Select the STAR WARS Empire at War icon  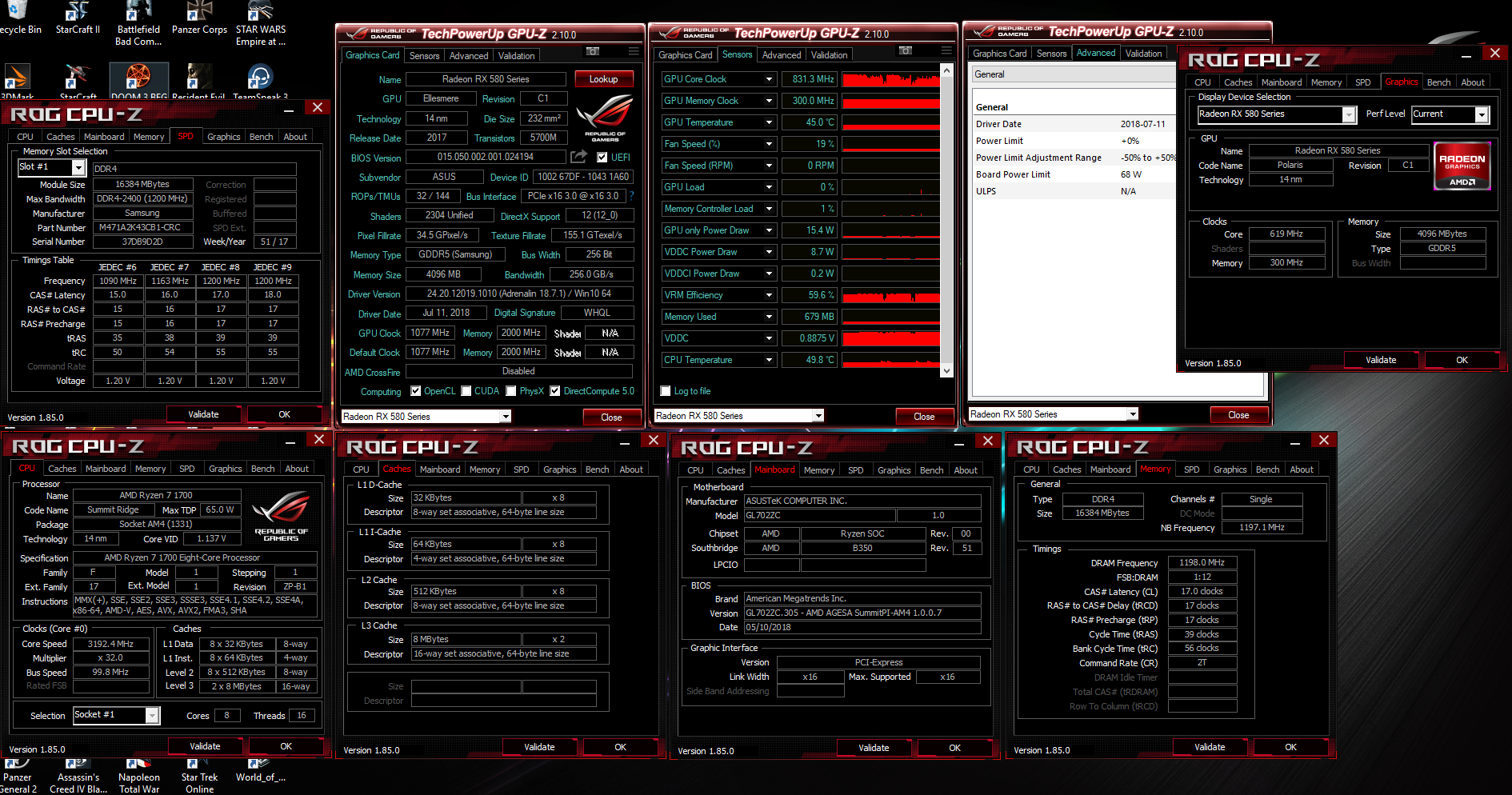[x=260, y=22]
